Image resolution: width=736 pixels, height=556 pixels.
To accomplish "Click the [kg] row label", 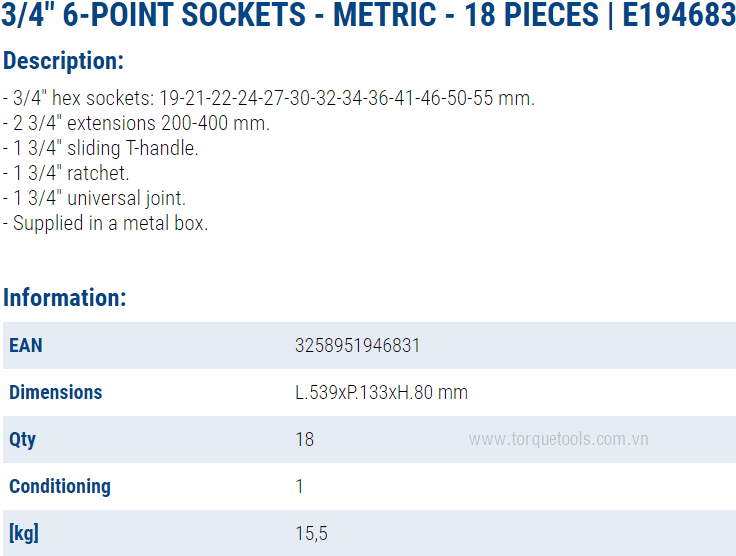I will click(24, 533).
